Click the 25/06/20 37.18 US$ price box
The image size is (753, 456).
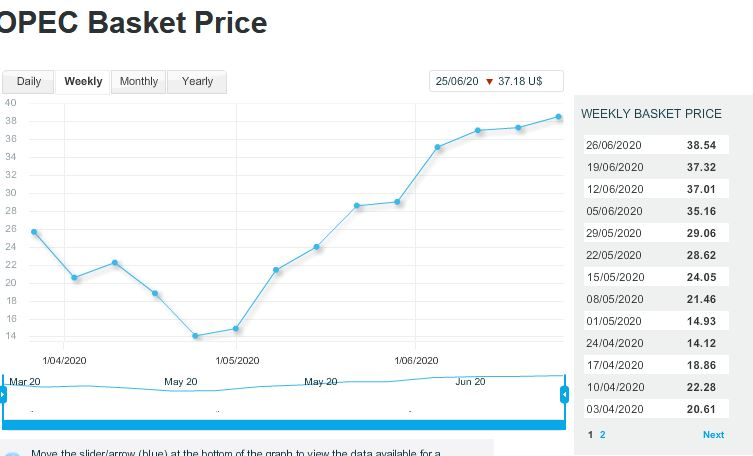pos(496,81)
